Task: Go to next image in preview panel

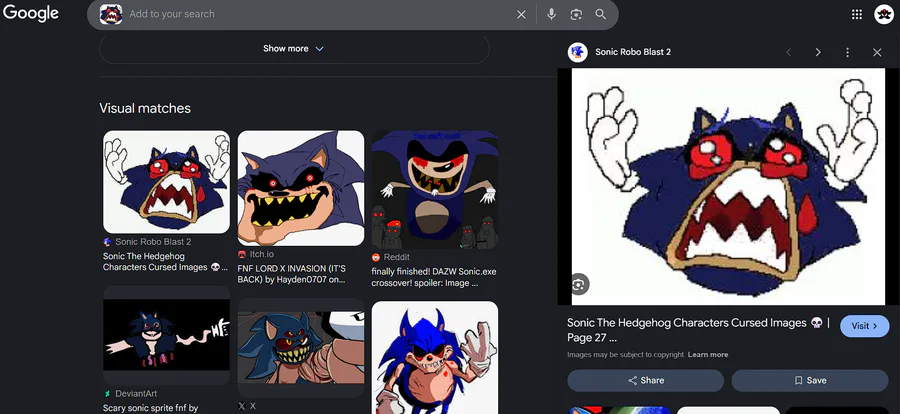Action: click(818, 52)
